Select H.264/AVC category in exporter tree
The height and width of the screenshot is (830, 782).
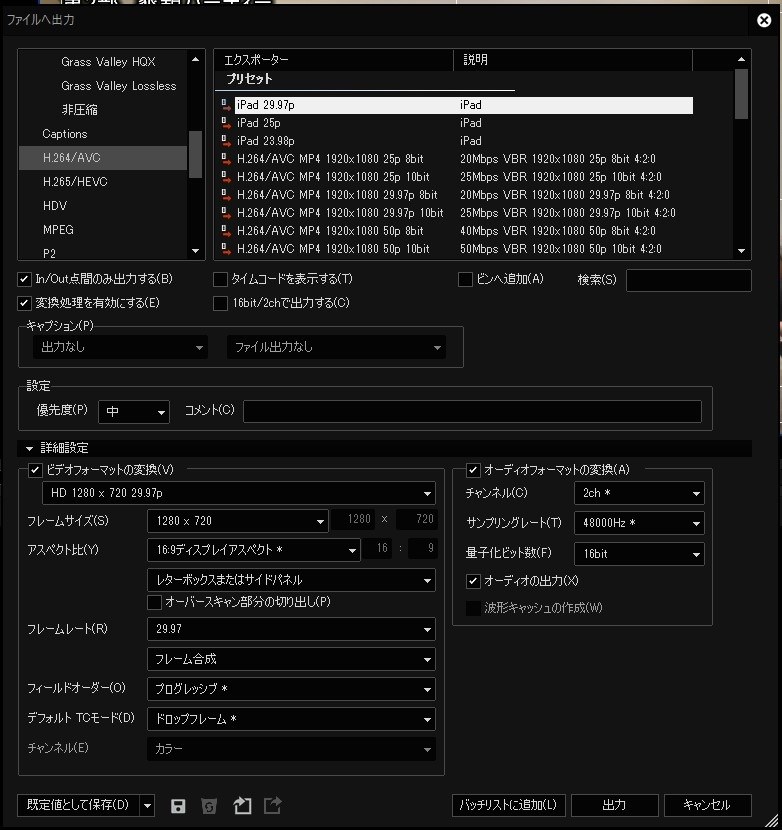103,158
